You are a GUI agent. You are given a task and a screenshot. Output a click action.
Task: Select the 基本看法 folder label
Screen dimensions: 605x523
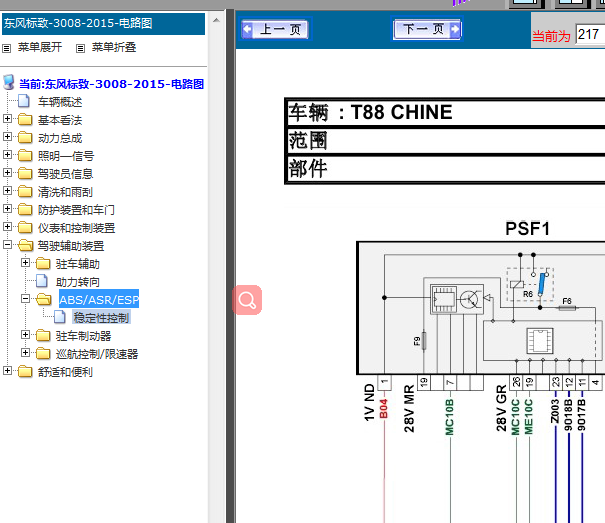pos(60,120)
